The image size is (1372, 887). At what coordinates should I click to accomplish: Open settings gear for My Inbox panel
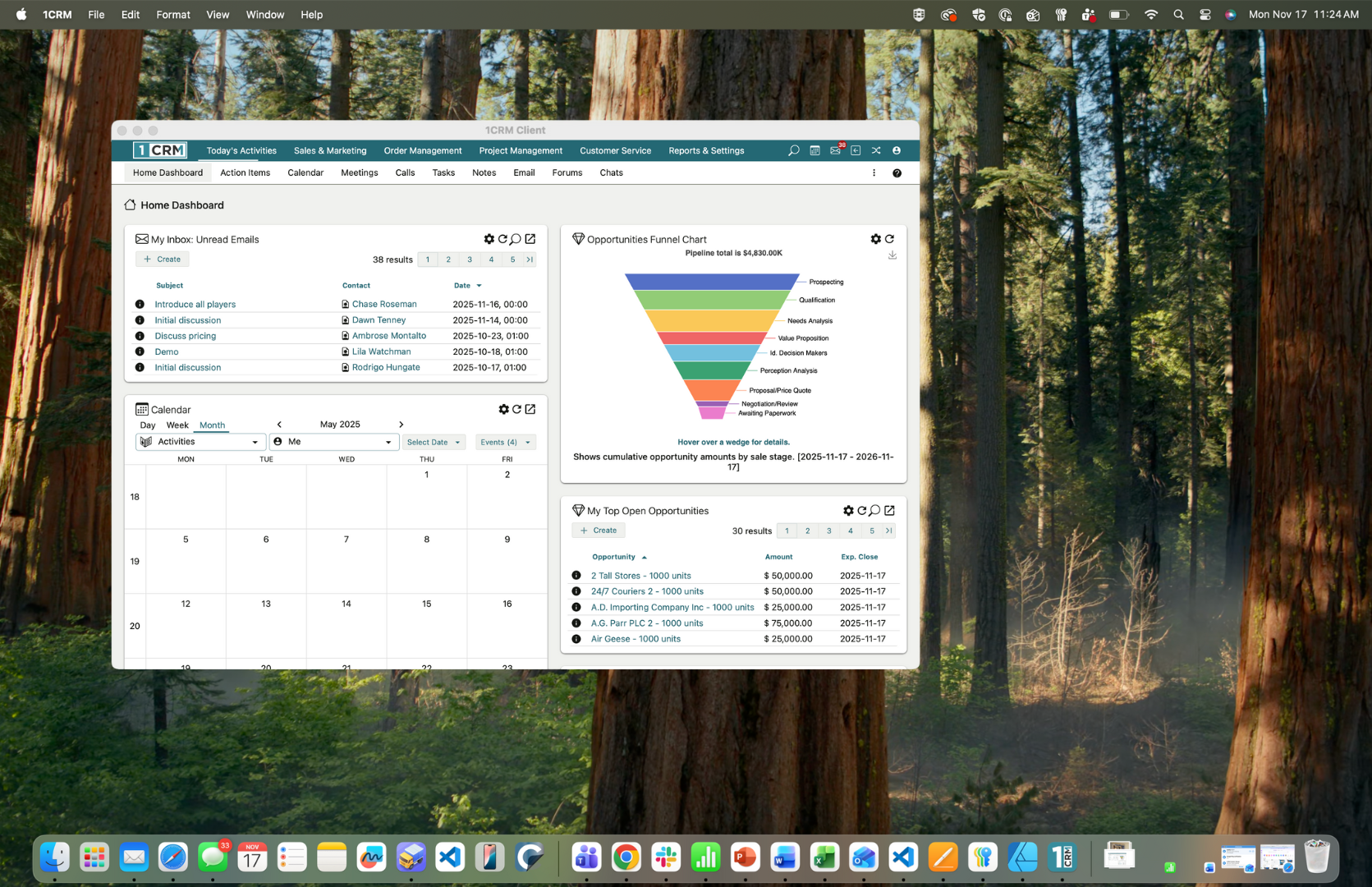click(489, 239)
